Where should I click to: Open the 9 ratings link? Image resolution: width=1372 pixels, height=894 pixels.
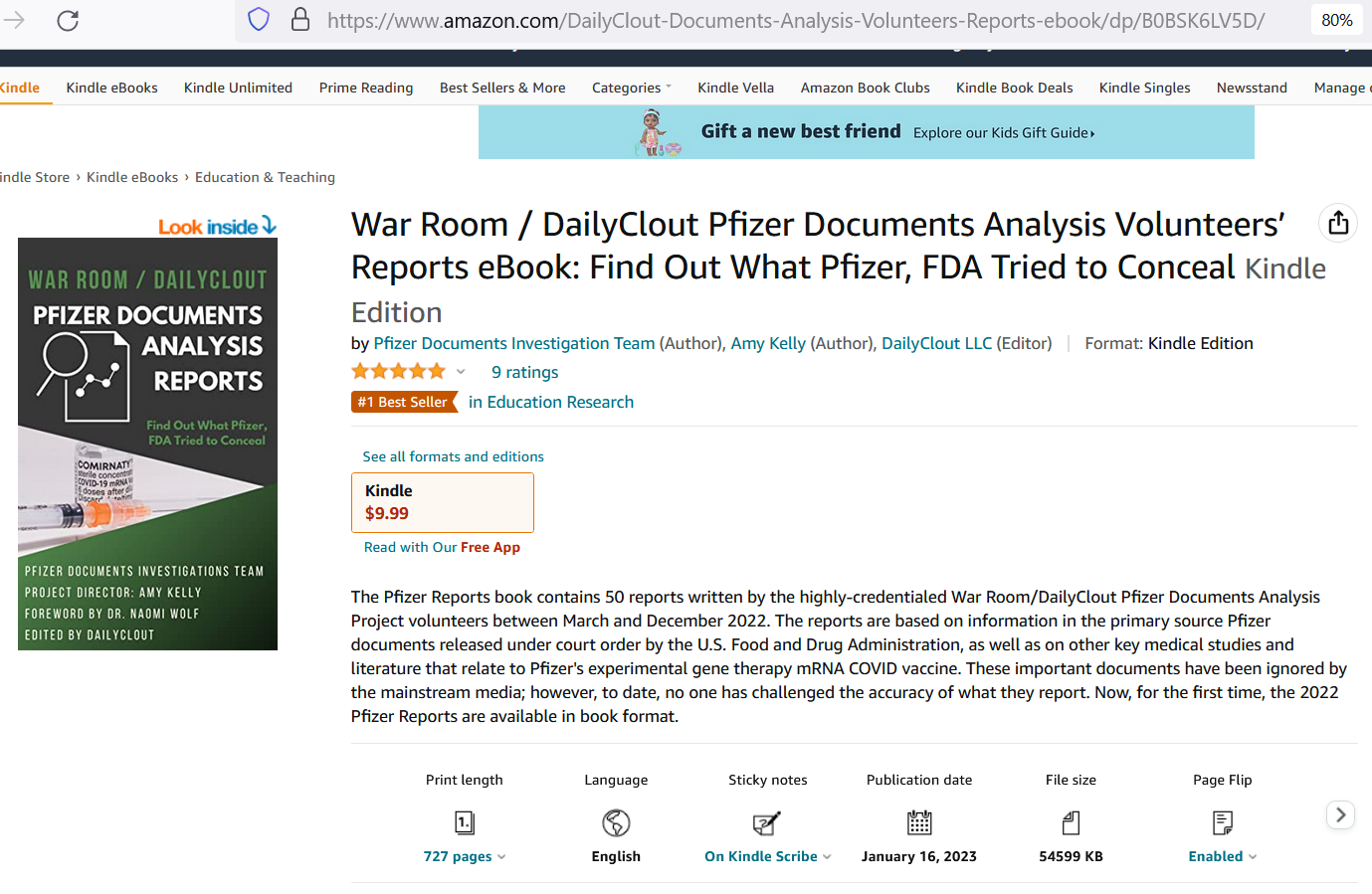(x=524, y=372)
